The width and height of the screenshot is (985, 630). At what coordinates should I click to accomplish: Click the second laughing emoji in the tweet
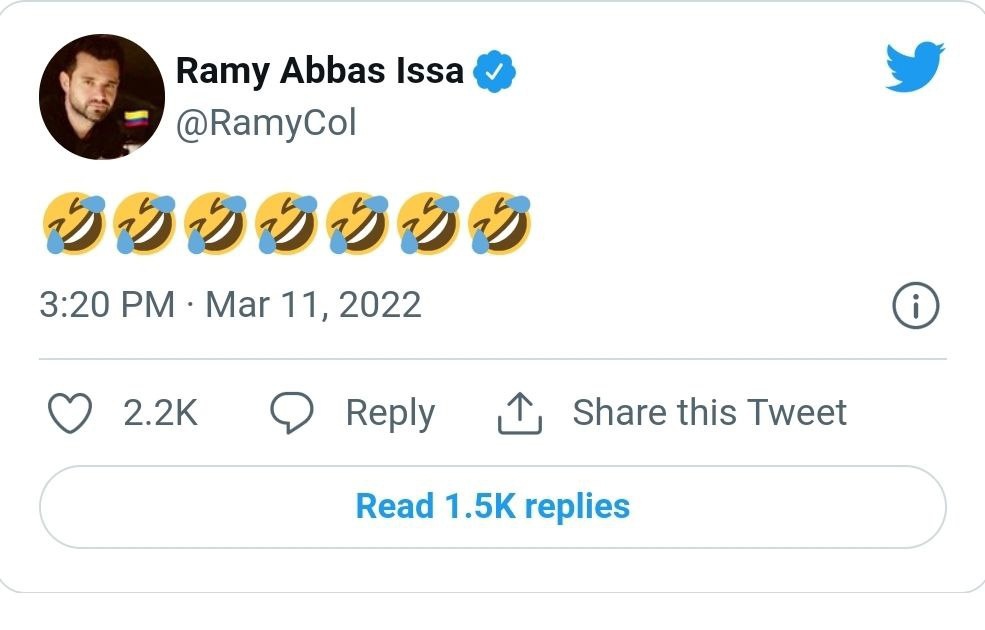point(145,223)
